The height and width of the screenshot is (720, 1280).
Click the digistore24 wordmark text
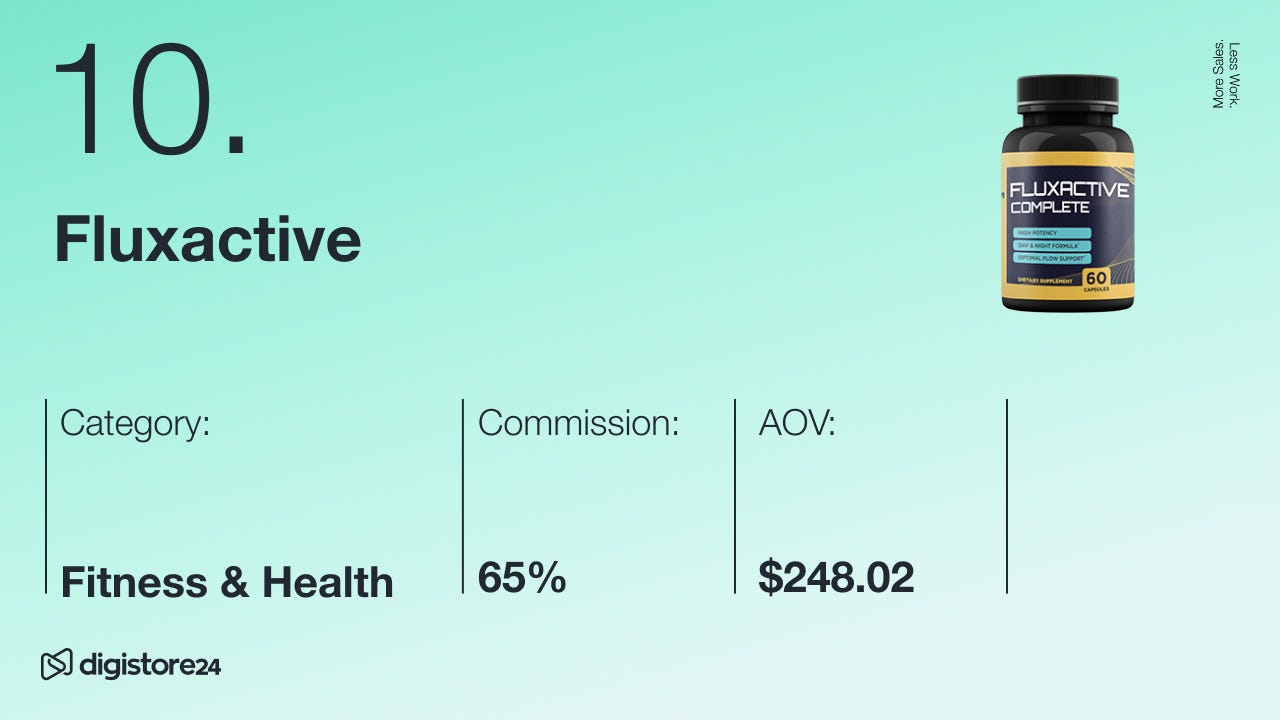[x=148, y=665]
